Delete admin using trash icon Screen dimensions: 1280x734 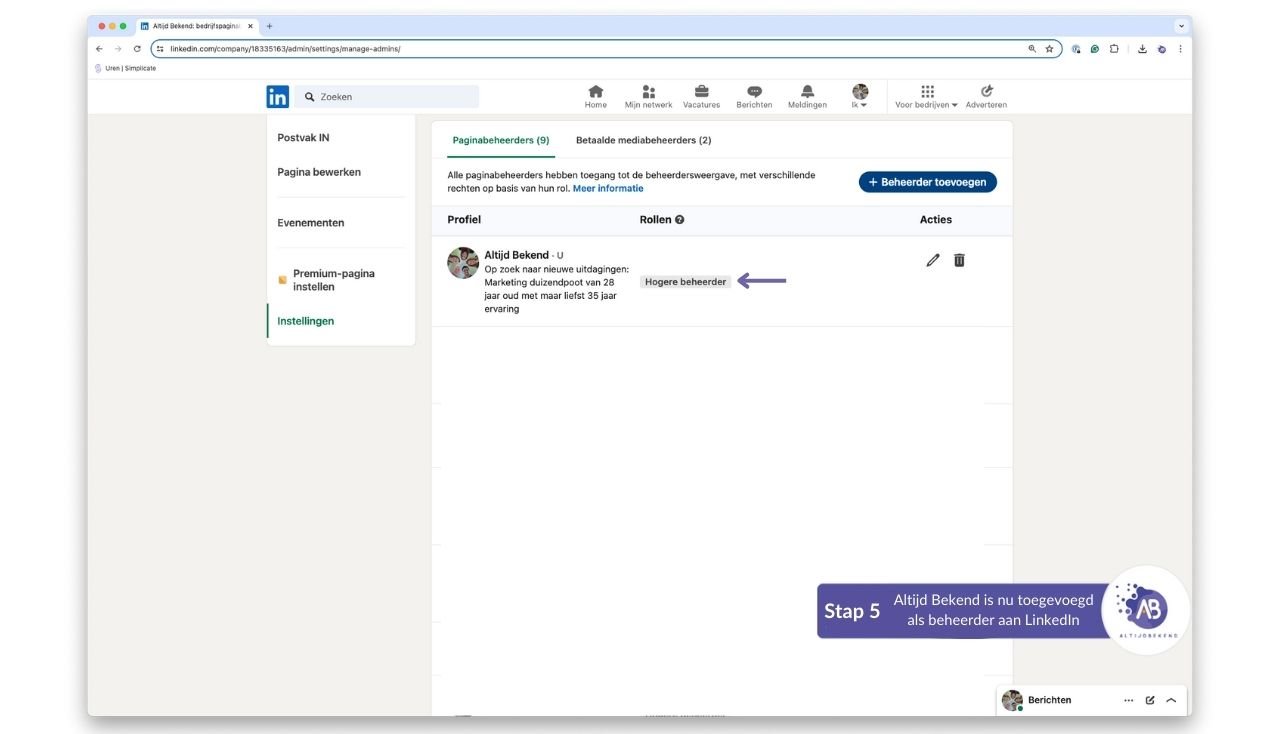coord(959,260)
